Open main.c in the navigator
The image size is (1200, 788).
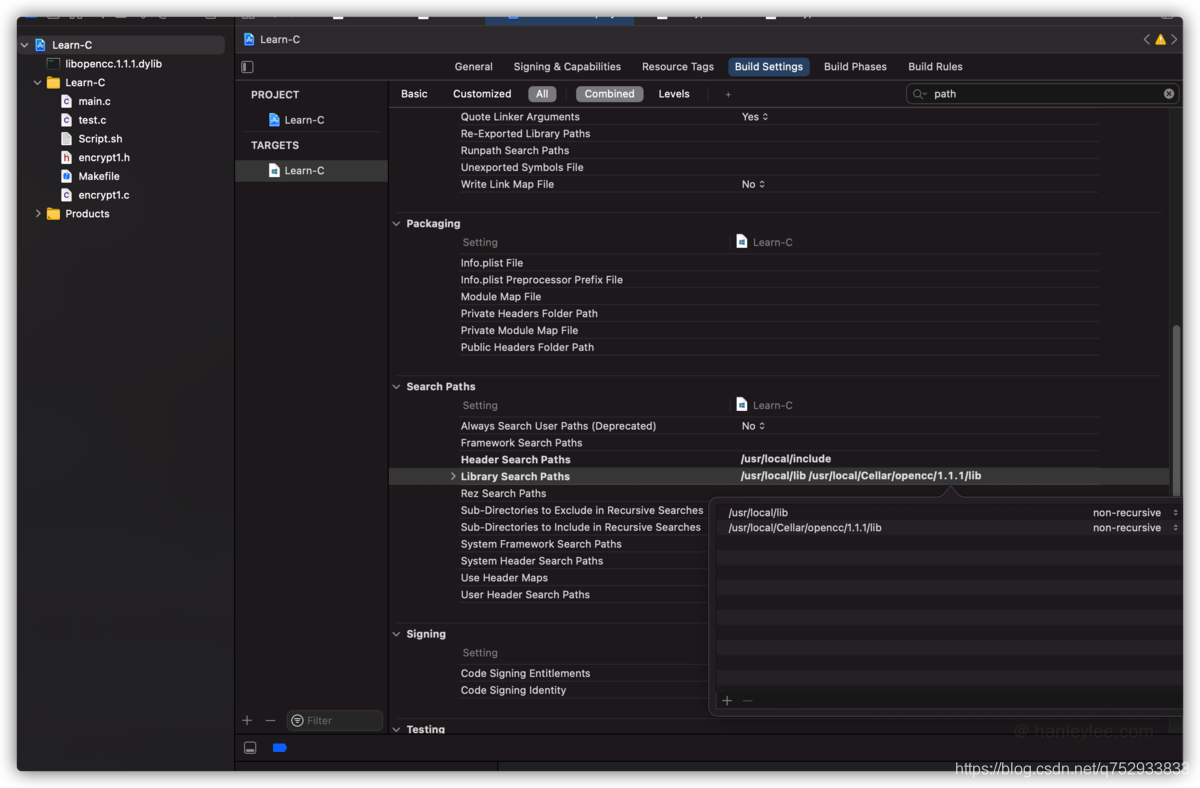point(94,101)
